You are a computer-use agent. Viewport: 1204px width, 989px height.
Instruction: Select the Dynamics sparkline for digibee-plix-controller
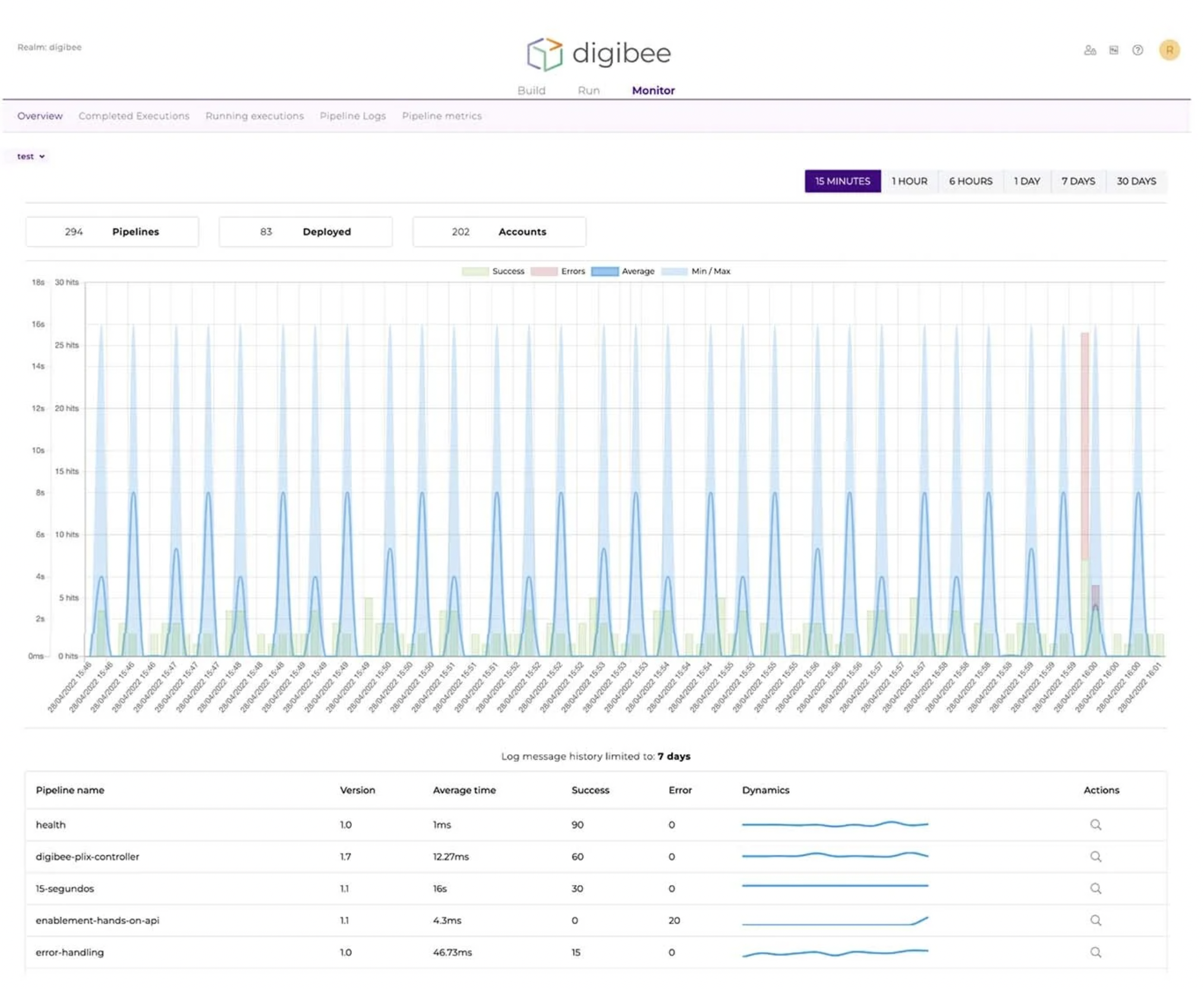pyautogui.click(x=834, y=856)
